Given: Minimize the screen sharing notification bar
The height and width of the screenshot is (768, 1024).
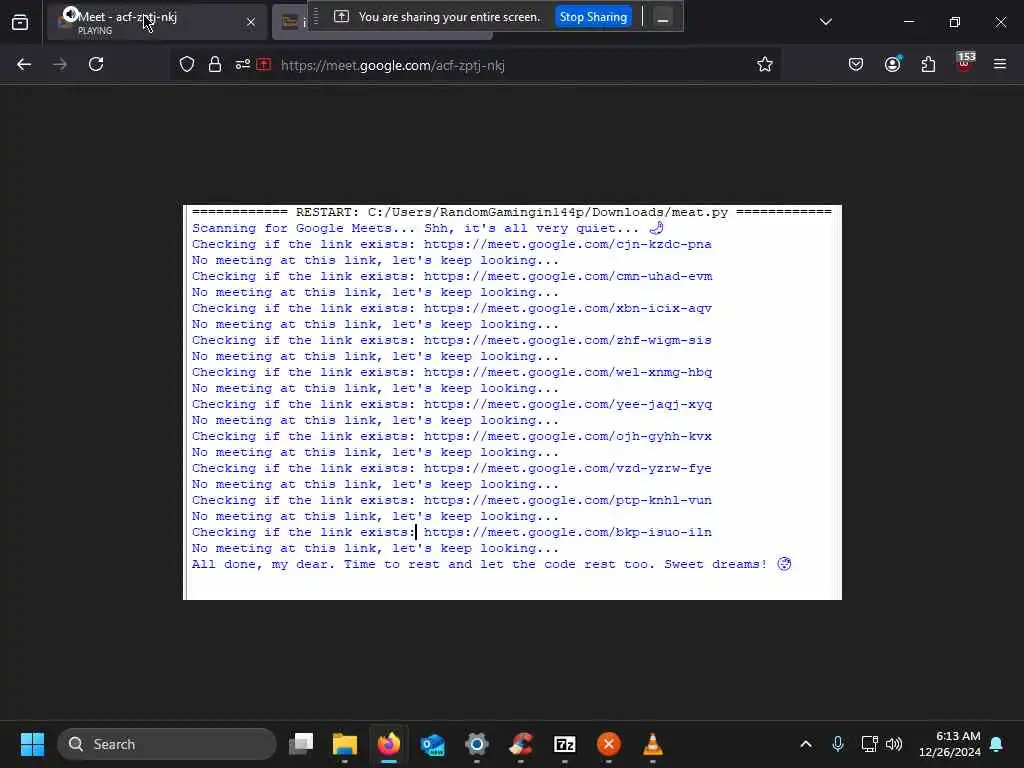Looking at the screenshot, I should click(x=662, y=18).
